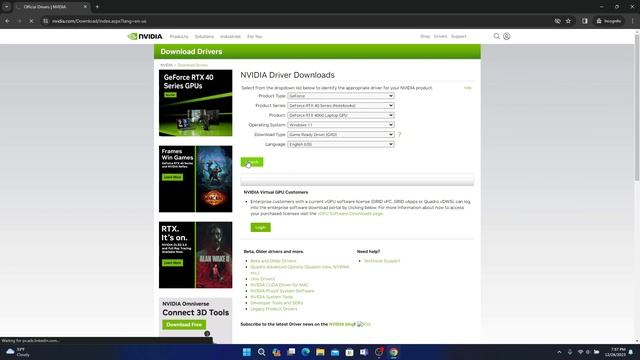Open the Products menu
Screen dimensions: 640x360
pos(179,36)
